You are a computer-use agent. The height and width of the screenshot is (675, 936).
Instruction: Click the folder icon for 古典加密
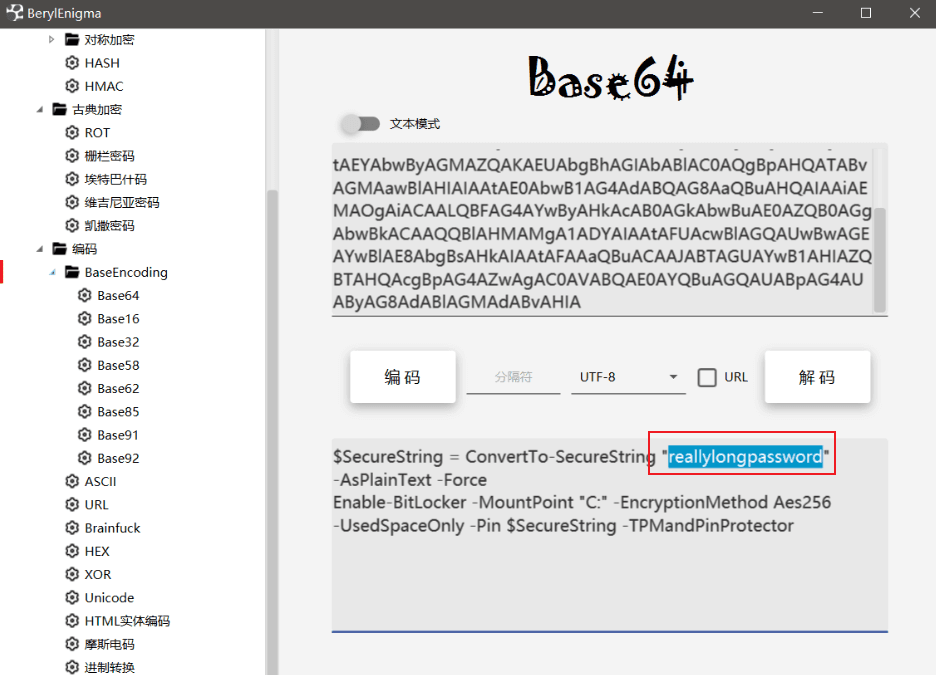coord(59,110)
